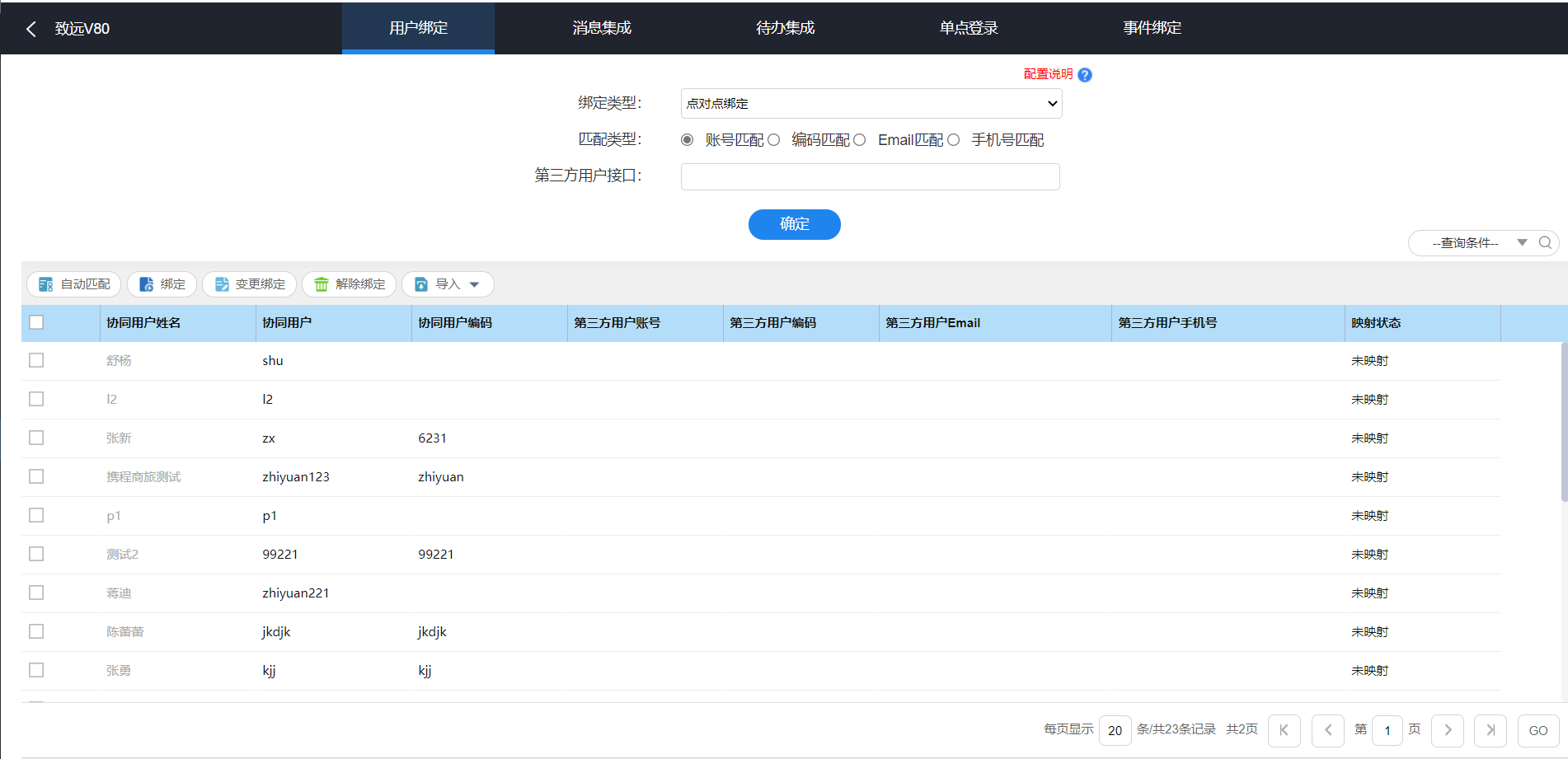Select the 编码匹配 radio button
This screenshot has width=1568, height=759.
(774, 140)
